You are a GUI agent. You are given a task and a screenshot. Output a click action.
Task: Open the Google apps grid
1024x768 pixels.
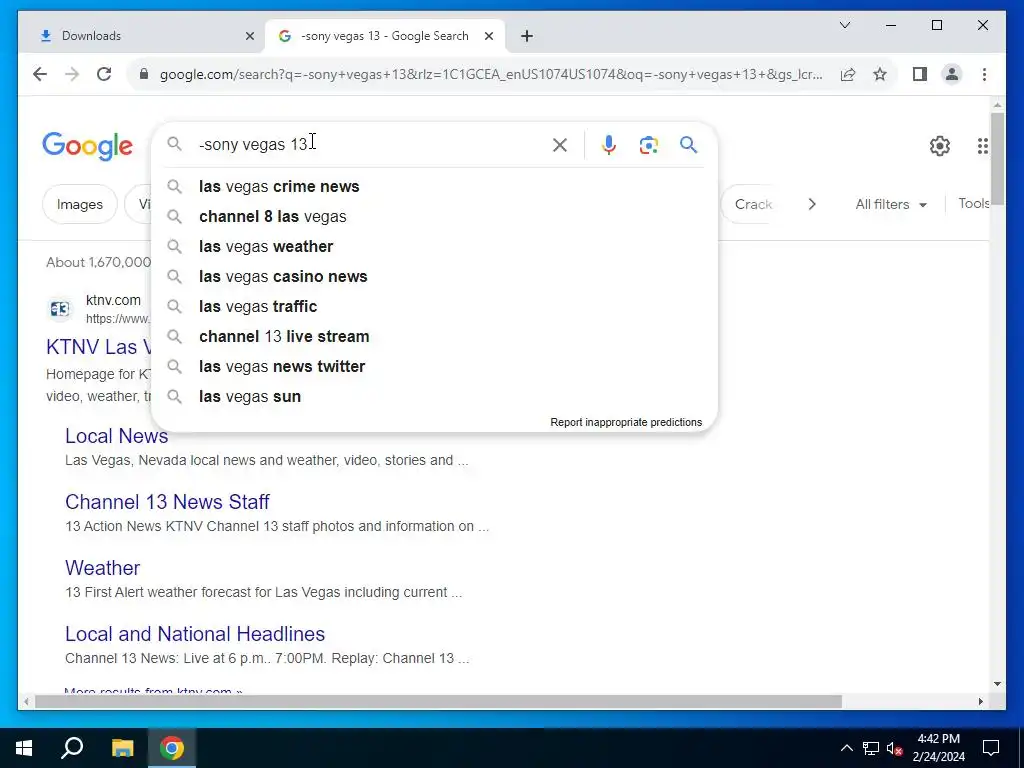(982, 146)
